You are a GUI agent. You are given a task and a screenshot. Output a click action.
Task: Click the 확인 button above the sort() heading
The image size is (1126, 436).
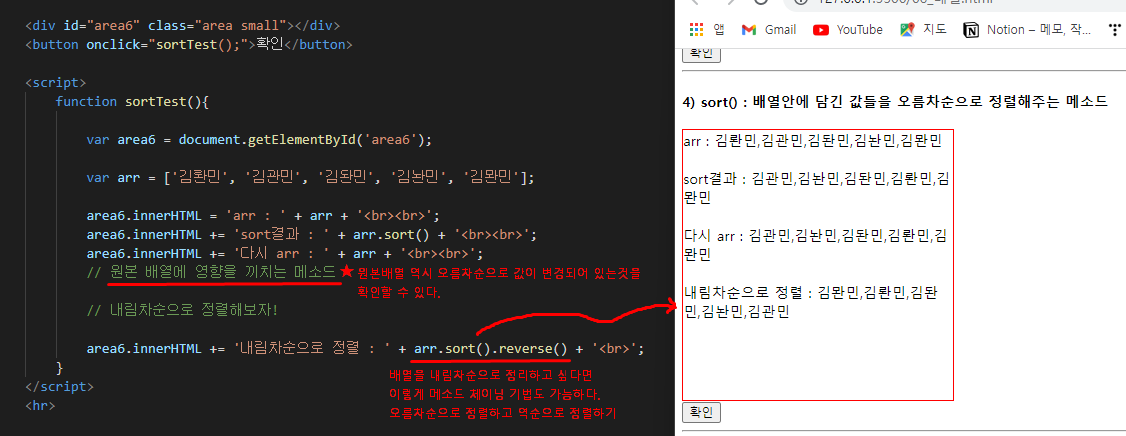click(701, 54)
